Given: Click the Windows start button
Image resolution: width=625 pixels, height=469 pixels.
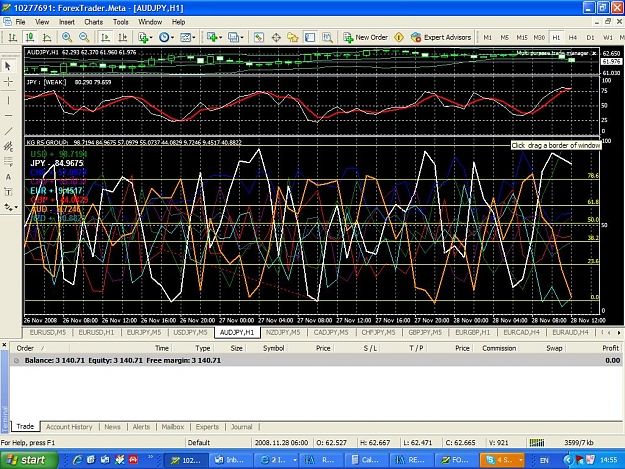Looking at the screenshot, I should click(28, 460).
